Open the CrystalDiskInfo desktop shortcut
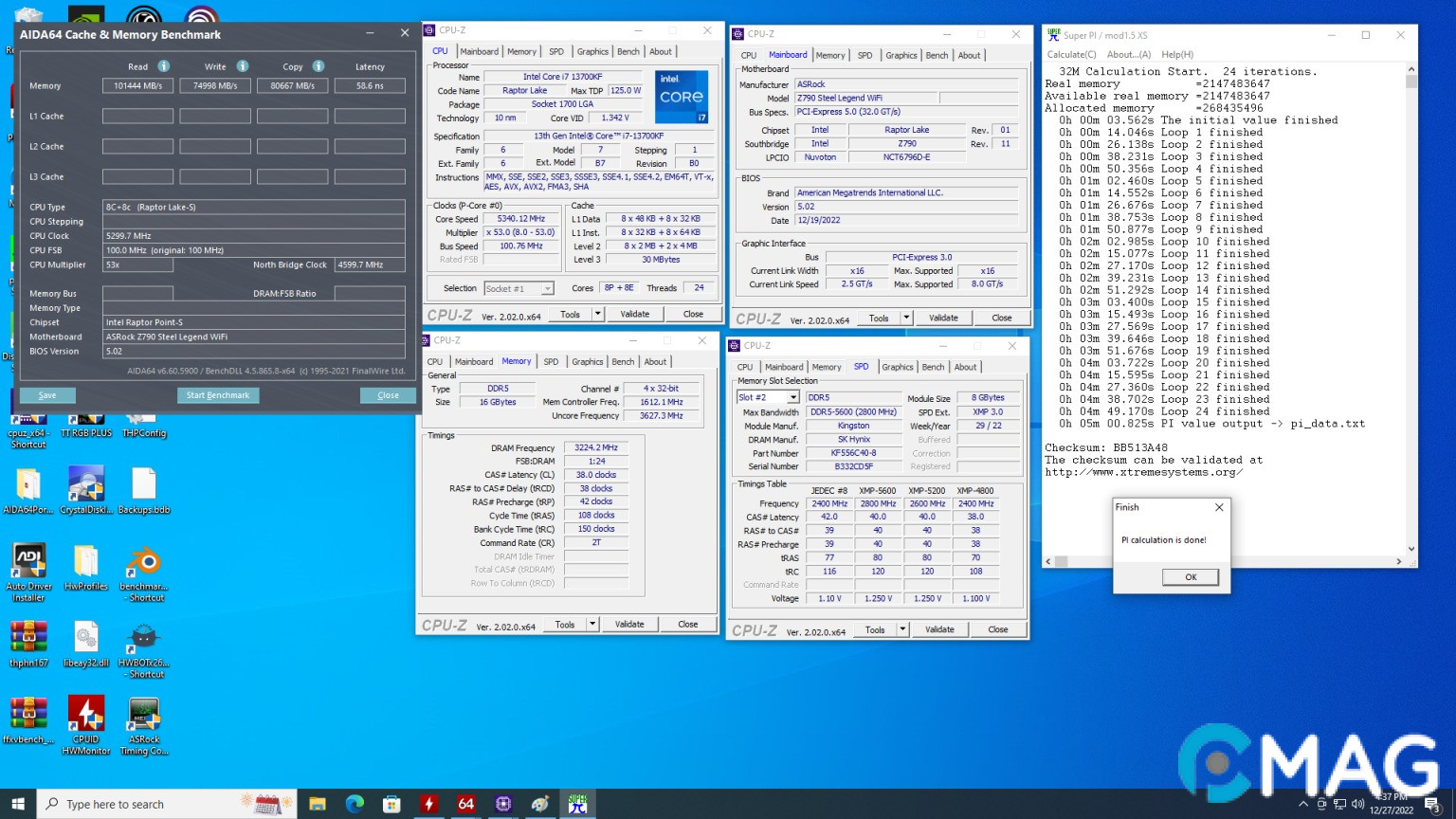The image size is (1456, 819). click(86, 485)
